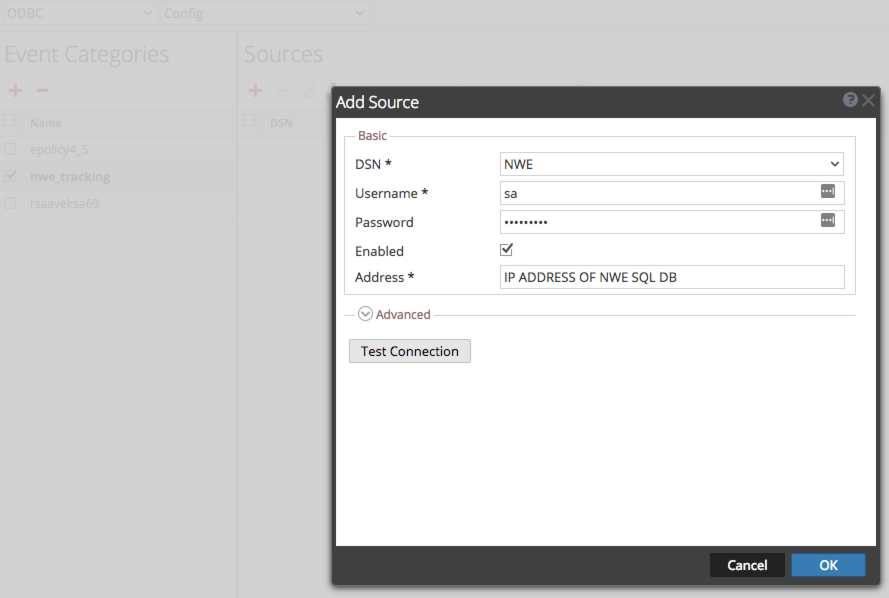
Task: Toggle the Enabled checkbox
Action: point(506,249)
